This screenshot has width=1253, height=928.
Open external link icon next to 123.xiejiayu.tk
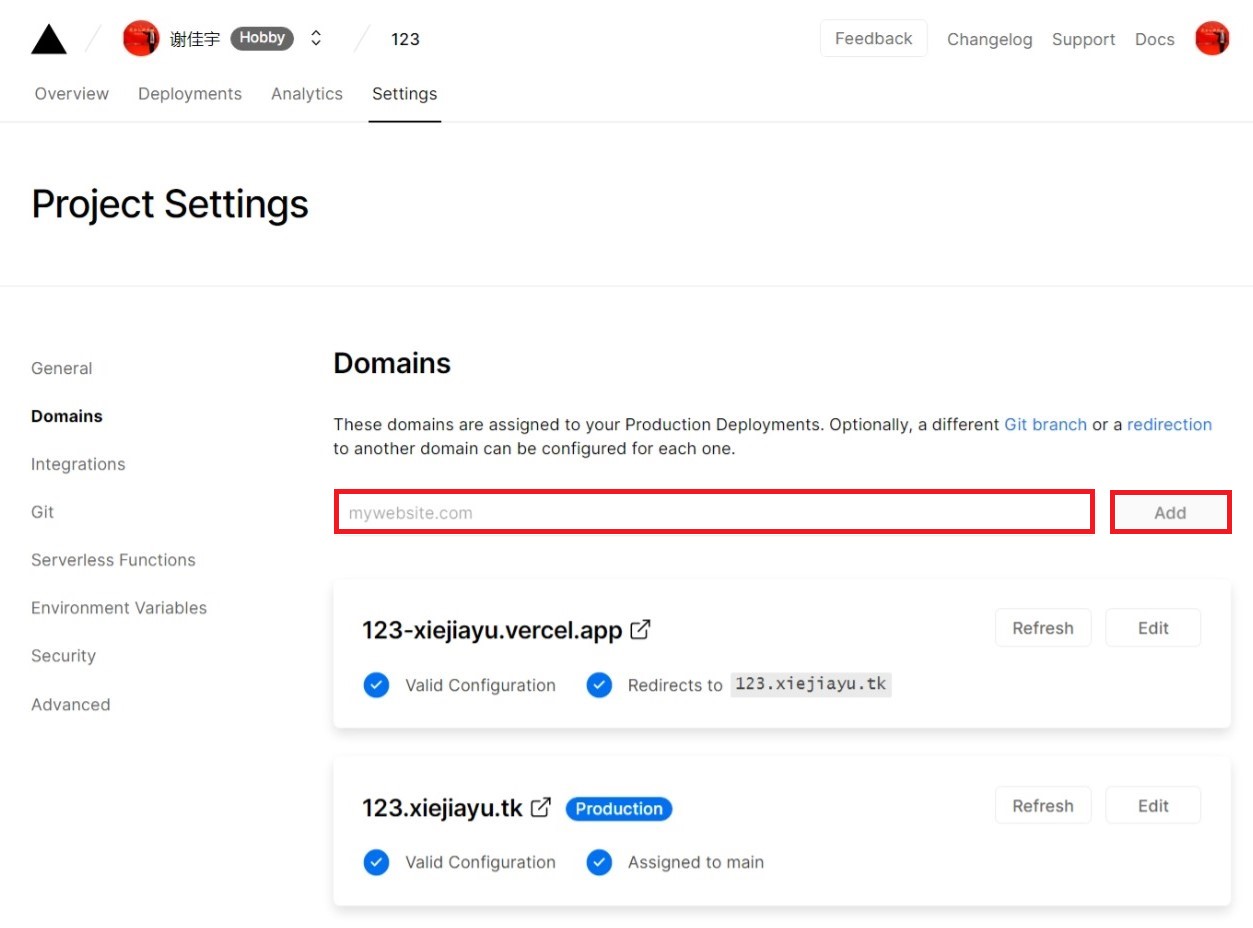pos(540,807)
